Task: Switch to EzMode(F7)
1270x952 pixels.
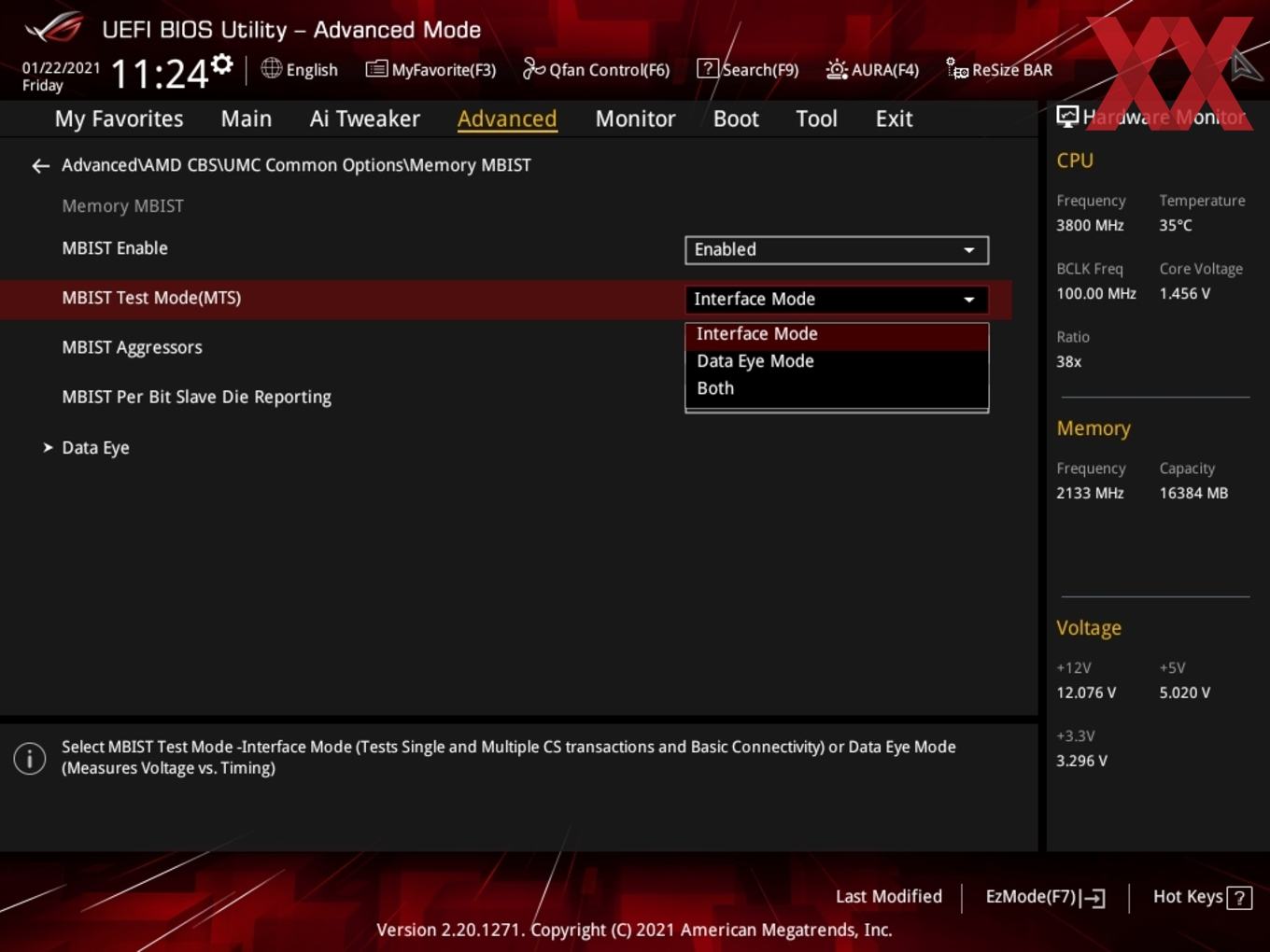Action: tap(1045, 897)
